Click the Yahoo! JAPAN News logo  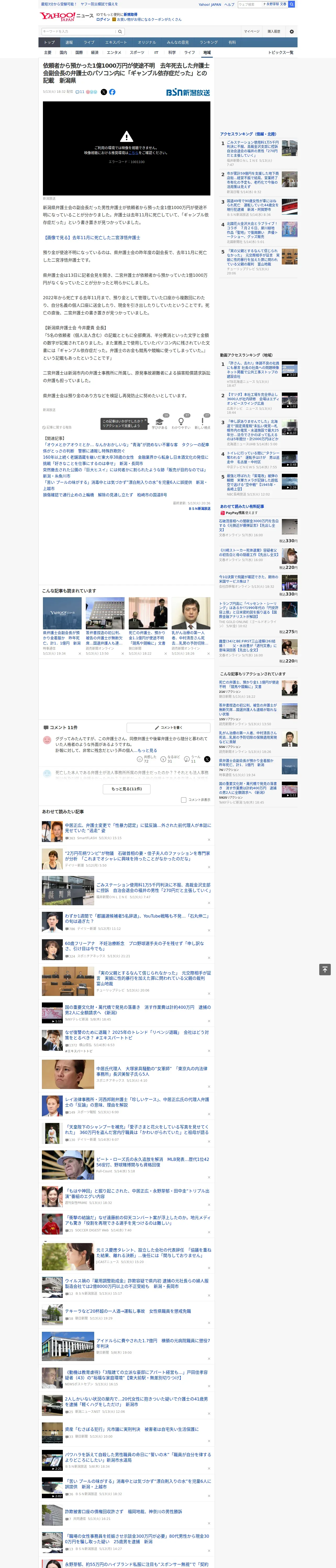(x=66, y=16)
